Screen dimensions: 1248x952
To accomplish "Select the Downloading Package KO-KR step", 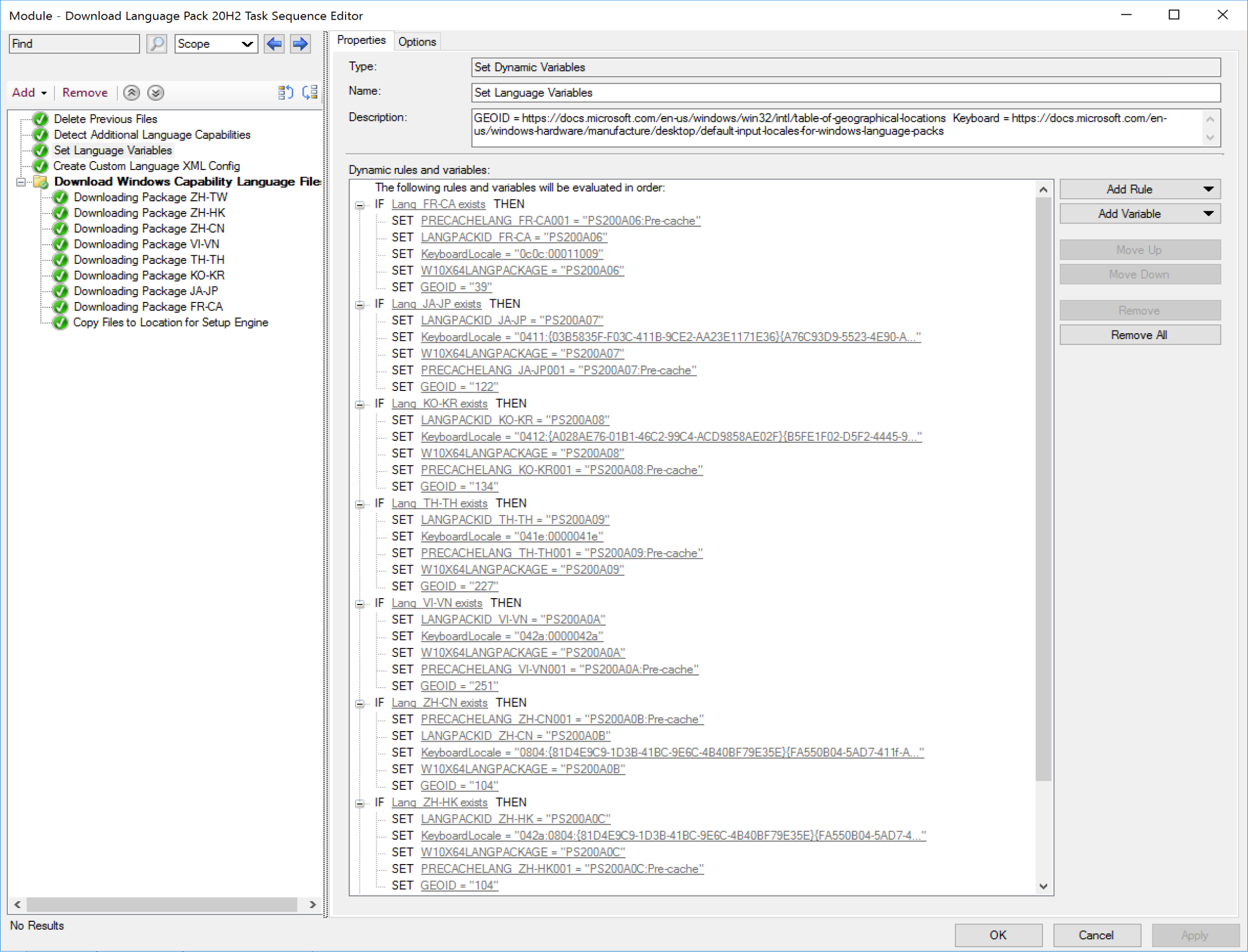I will [149, 275].
